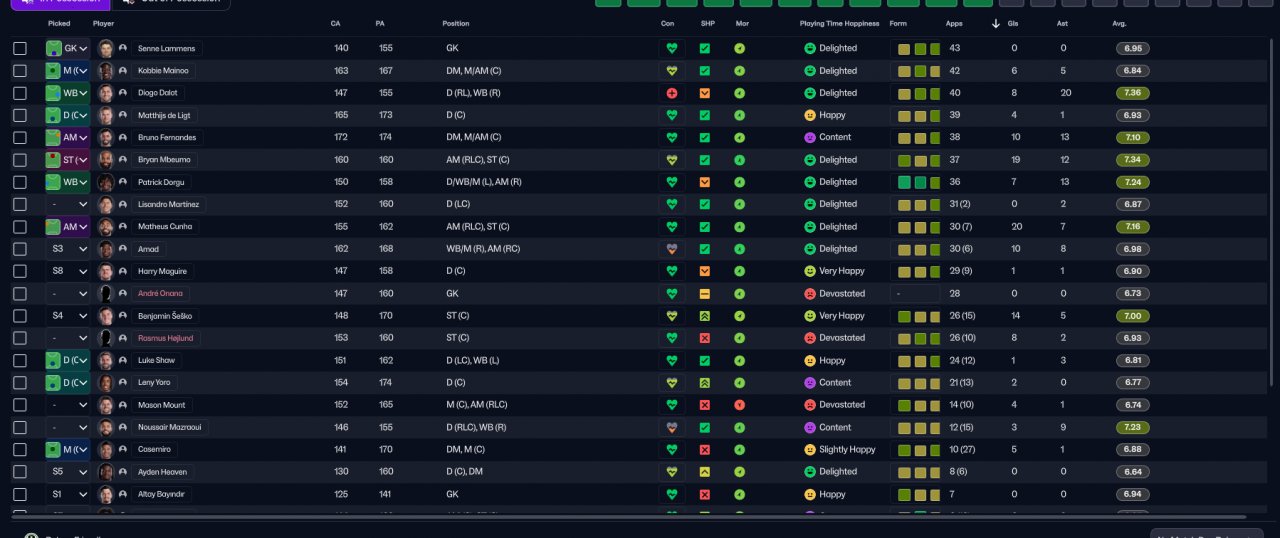Expand picked dropdown for Lisandro Martínez
Image resolution: width=1280 pixels, height=538 pixels.
click(67, 204)
